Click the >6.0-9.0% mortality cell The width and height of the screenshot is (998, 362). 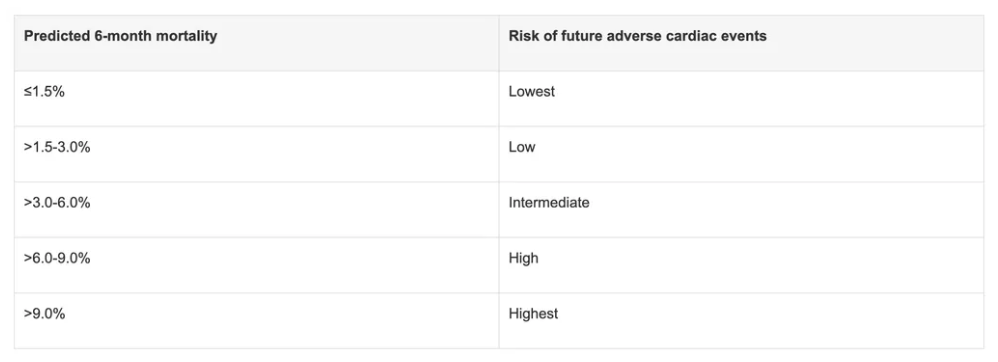click(257, 265)
